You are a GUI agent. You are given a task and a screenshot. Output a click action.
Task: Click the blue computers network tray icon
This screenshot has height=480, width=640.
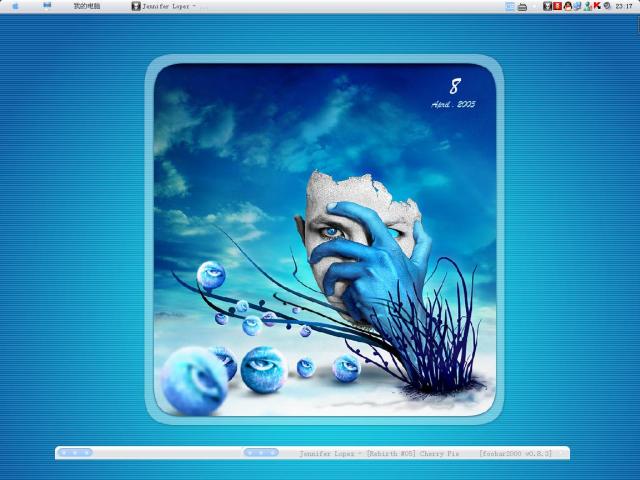[577, 6]
